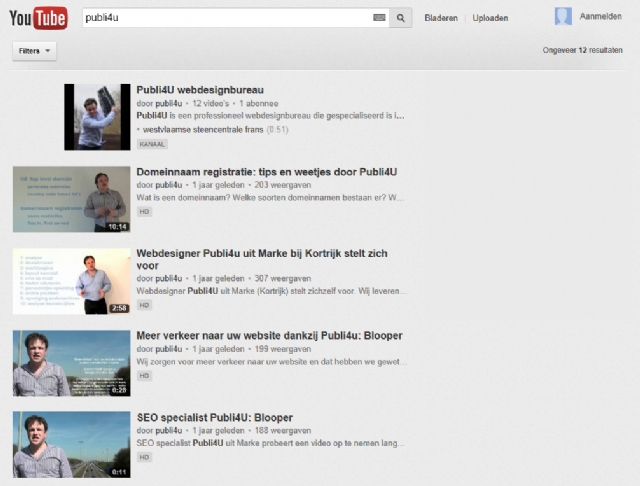The image size is (640, 486).
Task: Click publi4u uploader under Meer verkeer video
Action: 168,349
